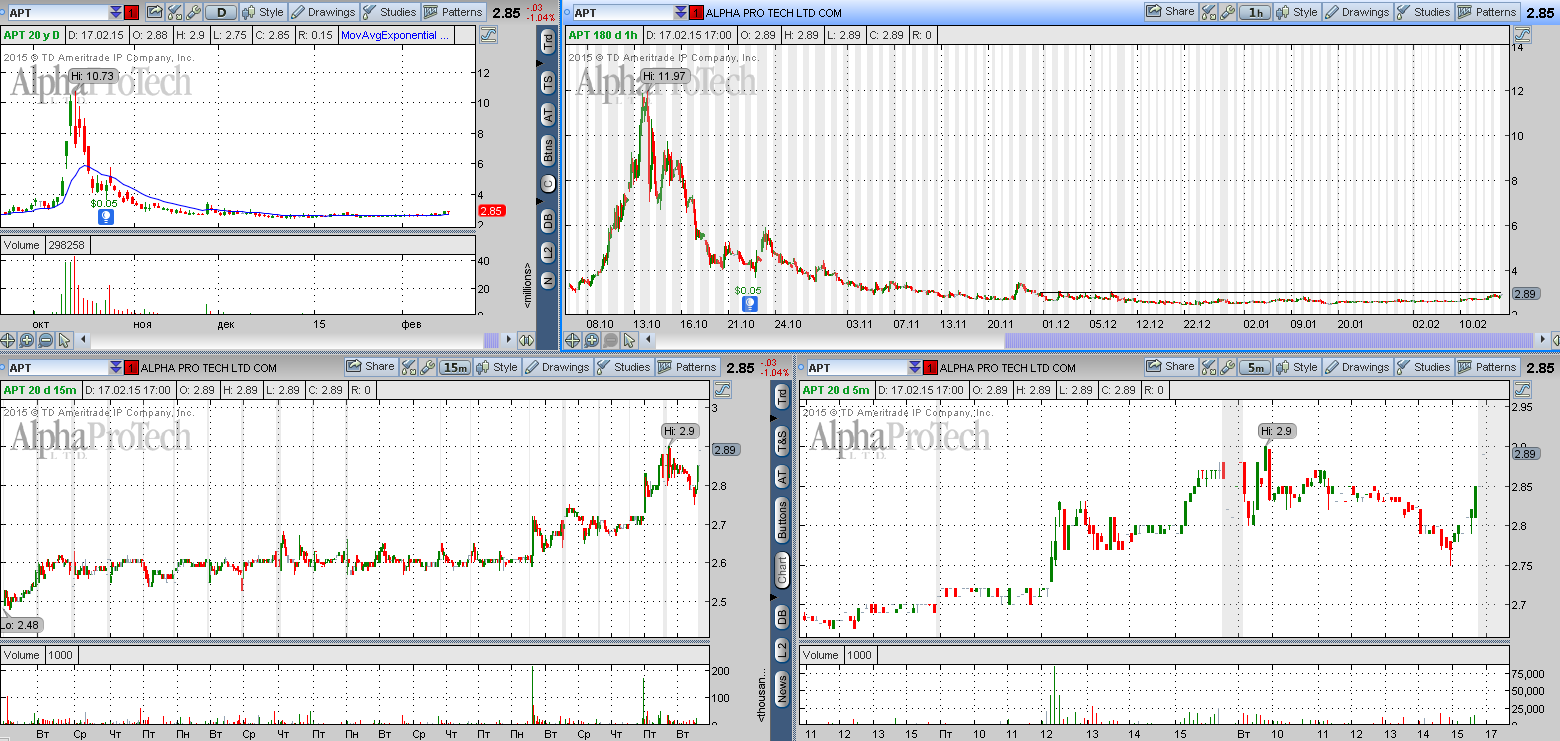1560x741 pixels.
Task: Open the Btns sidebar tab in the top divider
Action: pyautogui.click(x=548, y=151)
